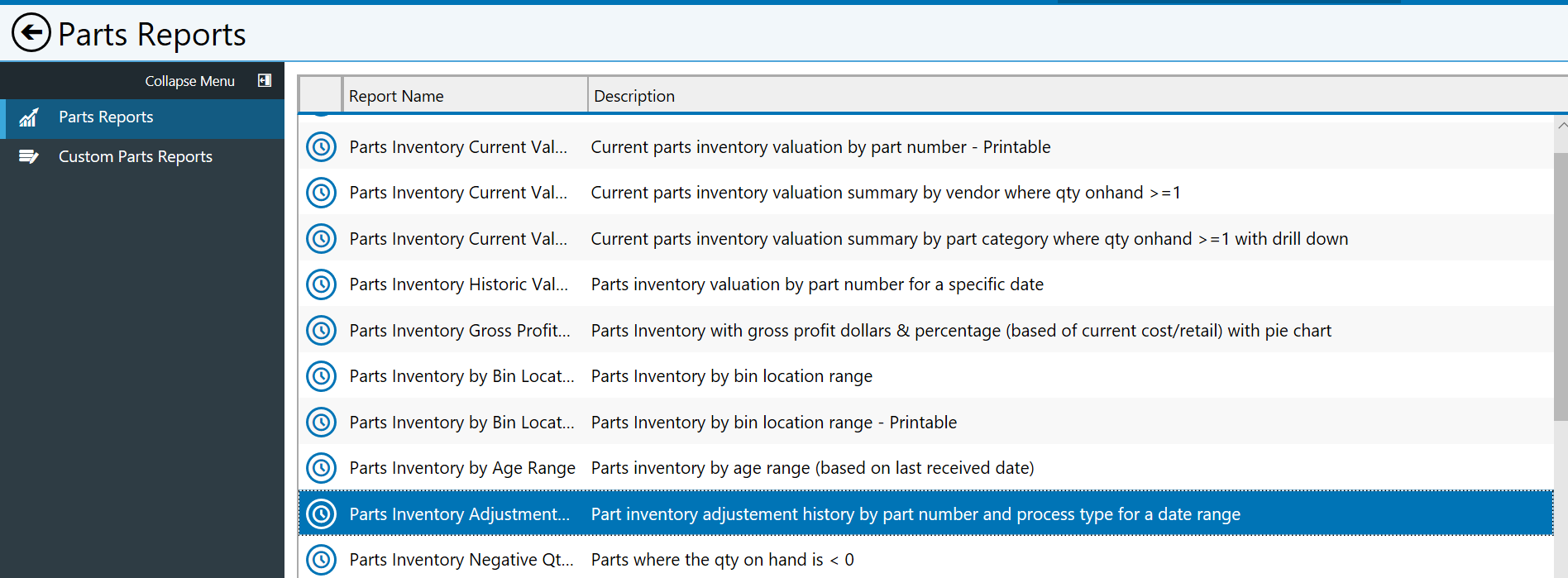Click clock icon for valuation summary by vendor
This screenshot has height=578, width=1568.
pyautogui.click(x=321, y=193)
